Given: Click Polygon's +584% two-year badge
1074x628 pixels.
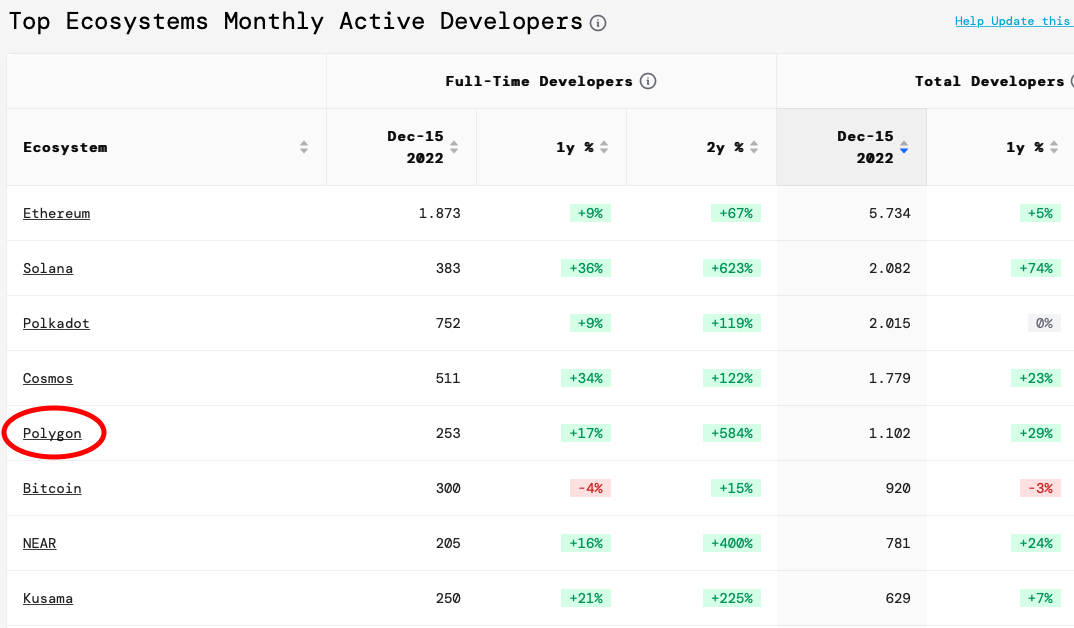Looking at the screenshot, I should (732, 434).
